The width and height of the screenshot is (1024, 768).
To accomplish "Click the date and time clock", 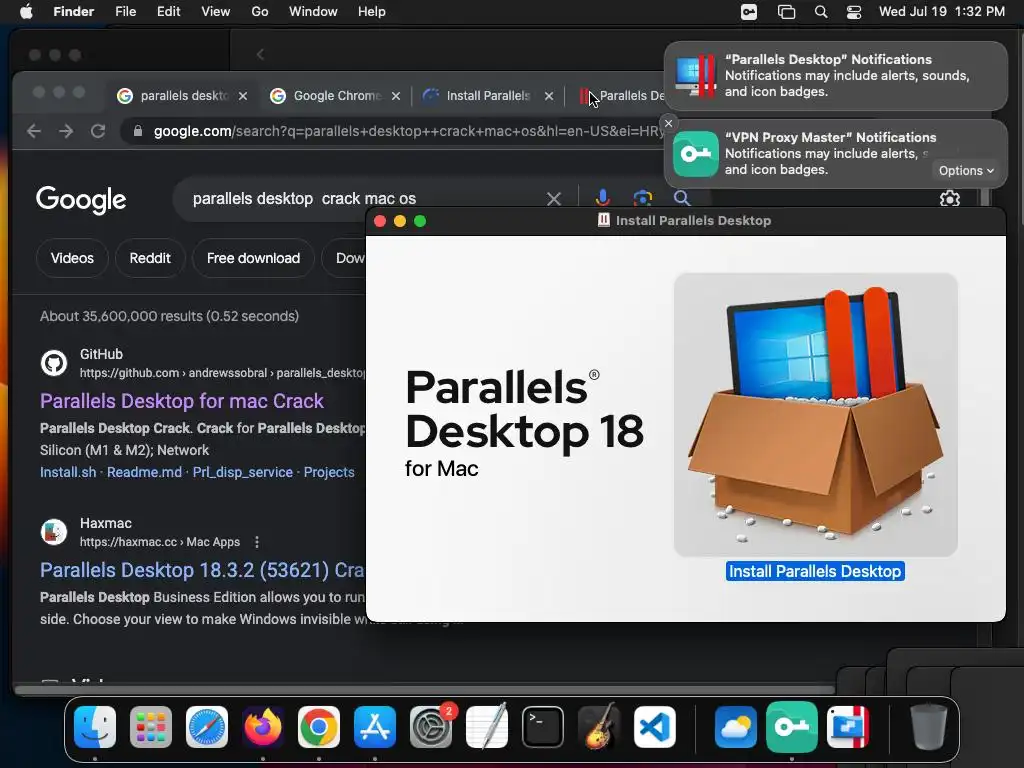I will coord(941,12).
